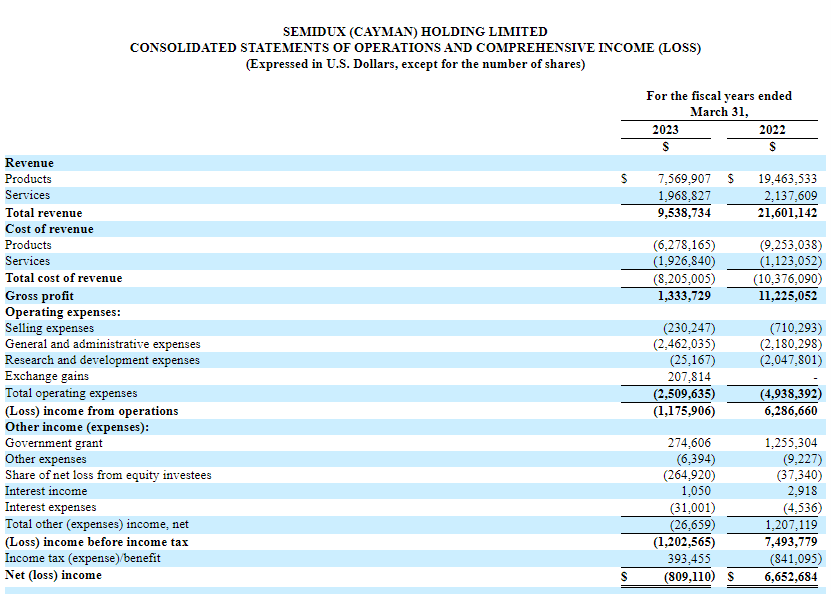The image size is (831, 594).
Task: Select "Research and development expenses" label
Action: (x=102, y=360)
